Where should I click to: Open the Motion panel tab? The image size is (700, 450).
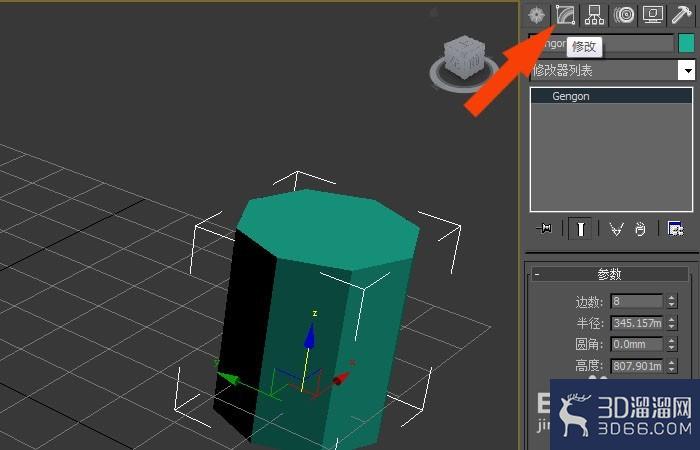coord(624,15)
